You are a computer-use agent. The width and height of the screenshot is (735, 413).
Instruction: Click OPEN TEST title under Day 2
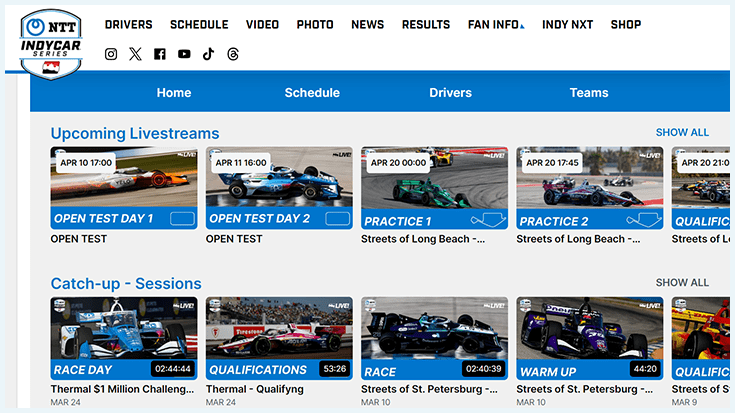(x=234, y=239)
